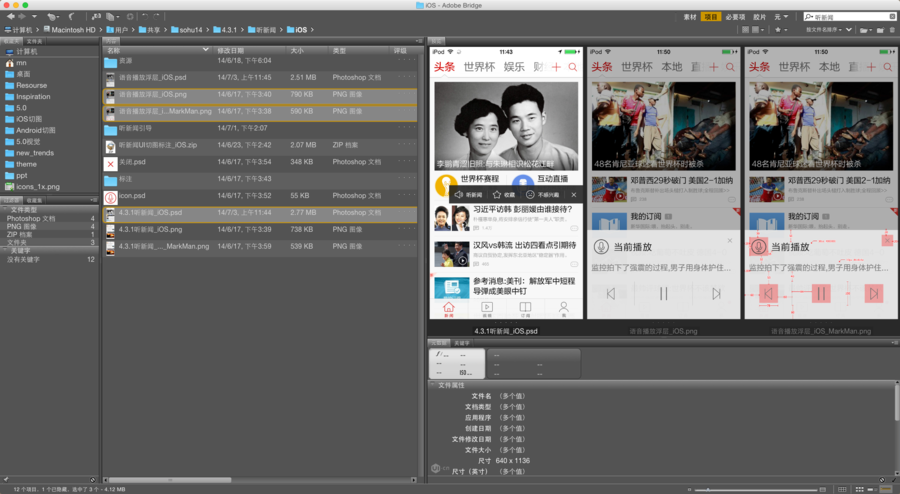Switch to the 必要项 workspace
The height and width of the screenshot is (494, 900).
coord(735,17)
